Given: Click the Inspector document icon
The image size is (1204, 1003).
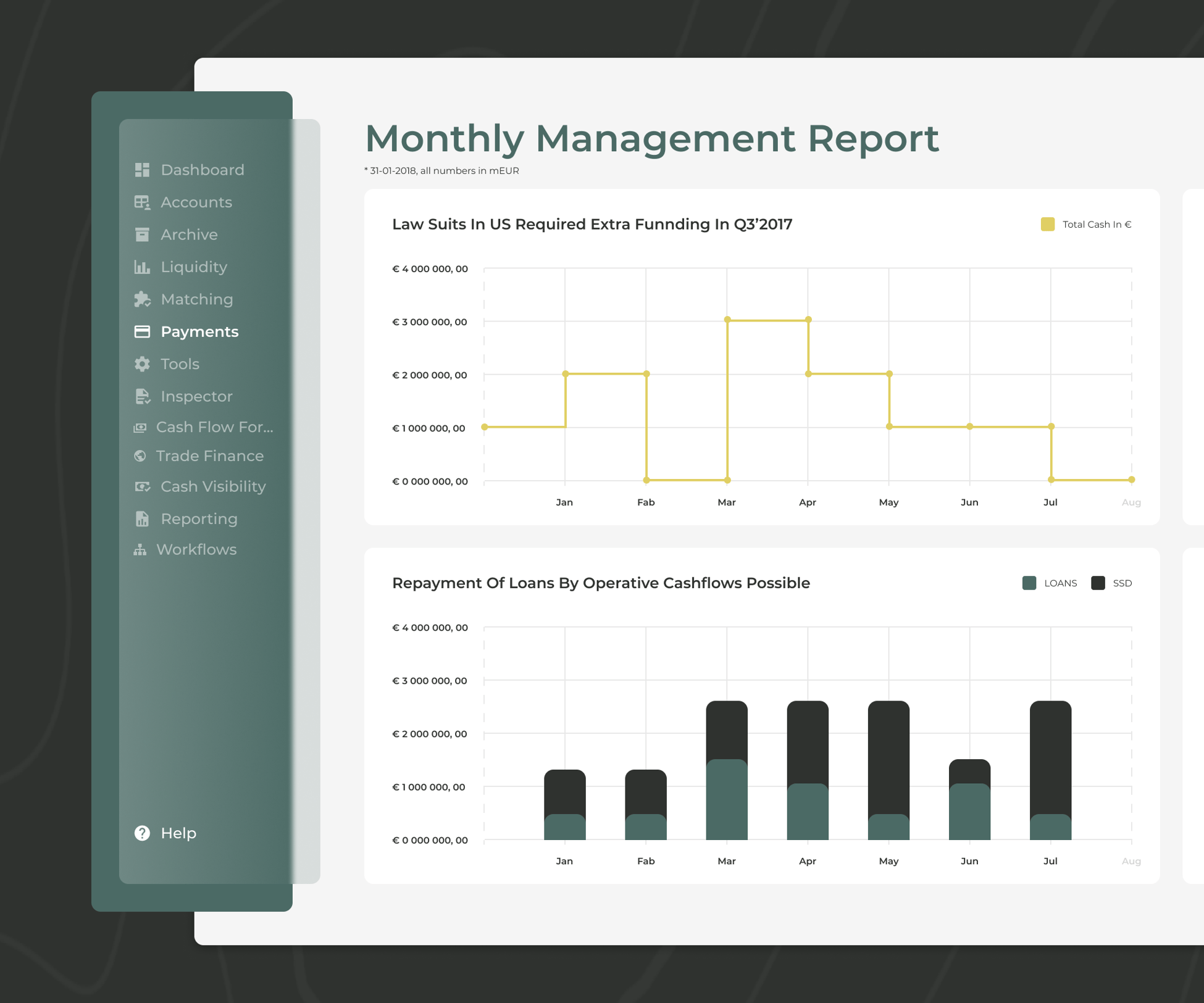Looking at the screenshot, I should point(142,396).
